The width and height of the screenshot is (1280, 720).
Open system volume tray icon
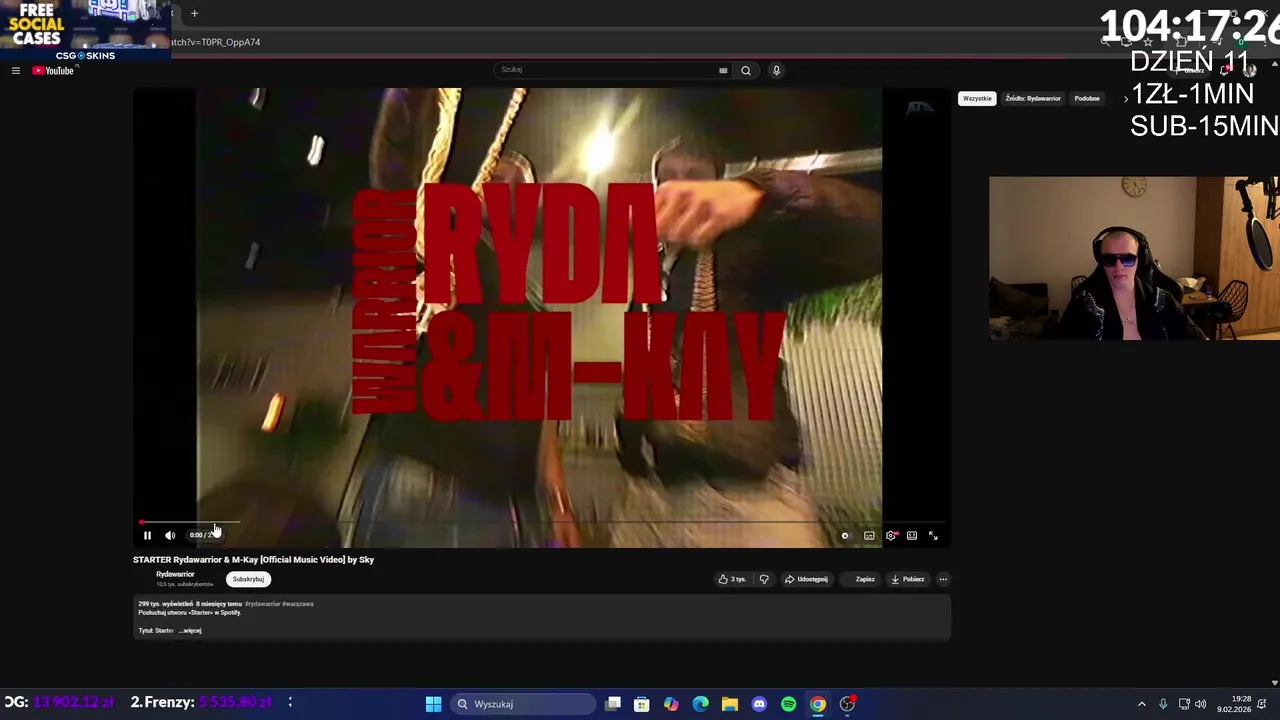pos(1201,704)
